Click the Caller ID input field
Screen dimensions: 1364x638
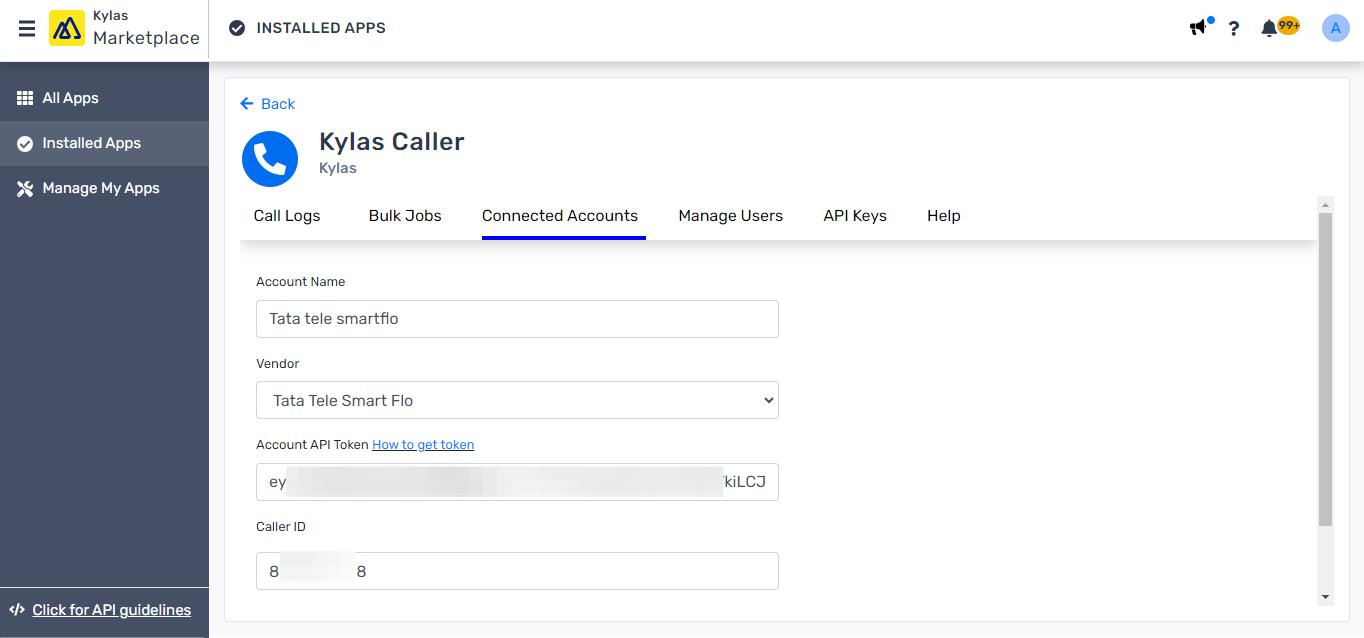(x=517, y=571)
